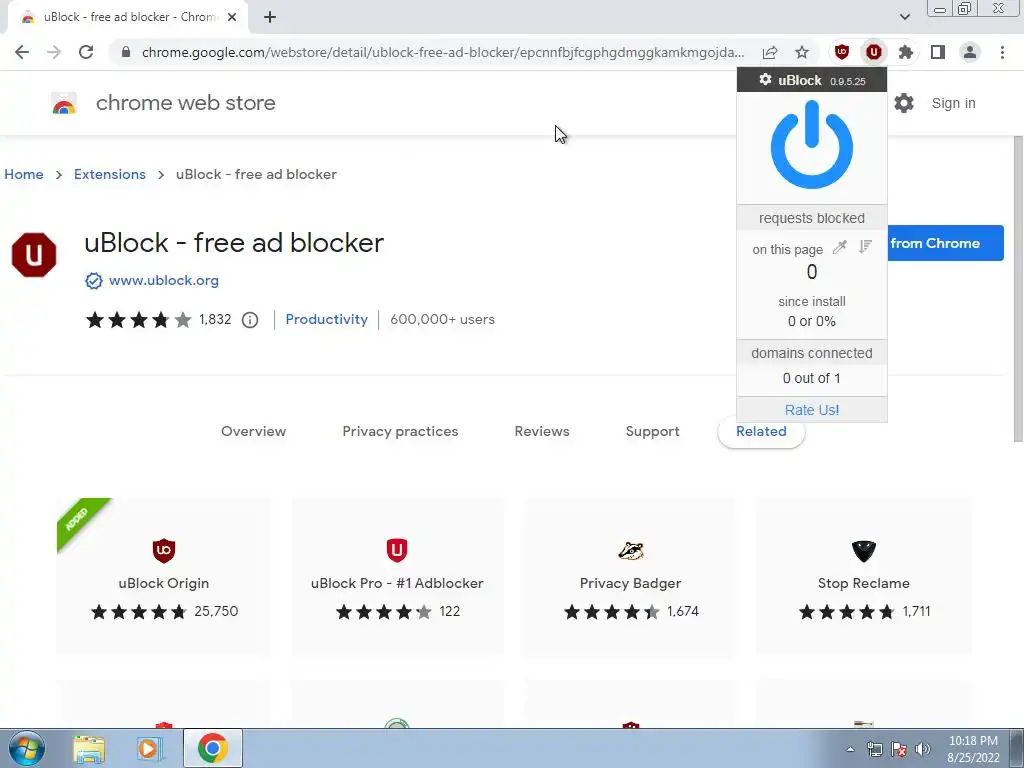
Task: Open the Stop Reclame extension card
Action: click(863, 576)
